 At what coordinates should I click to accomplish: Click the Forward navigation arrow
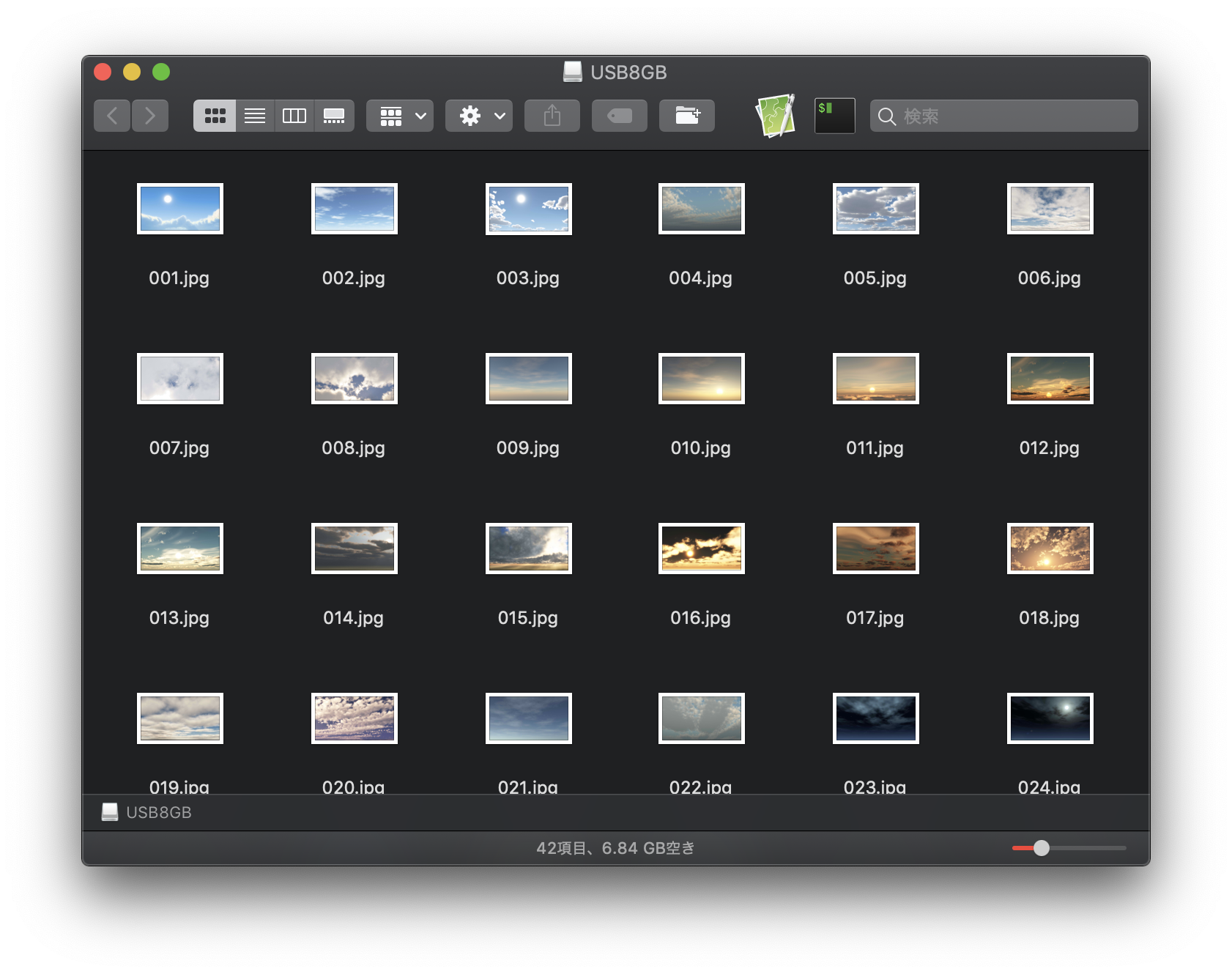point(150,116)
